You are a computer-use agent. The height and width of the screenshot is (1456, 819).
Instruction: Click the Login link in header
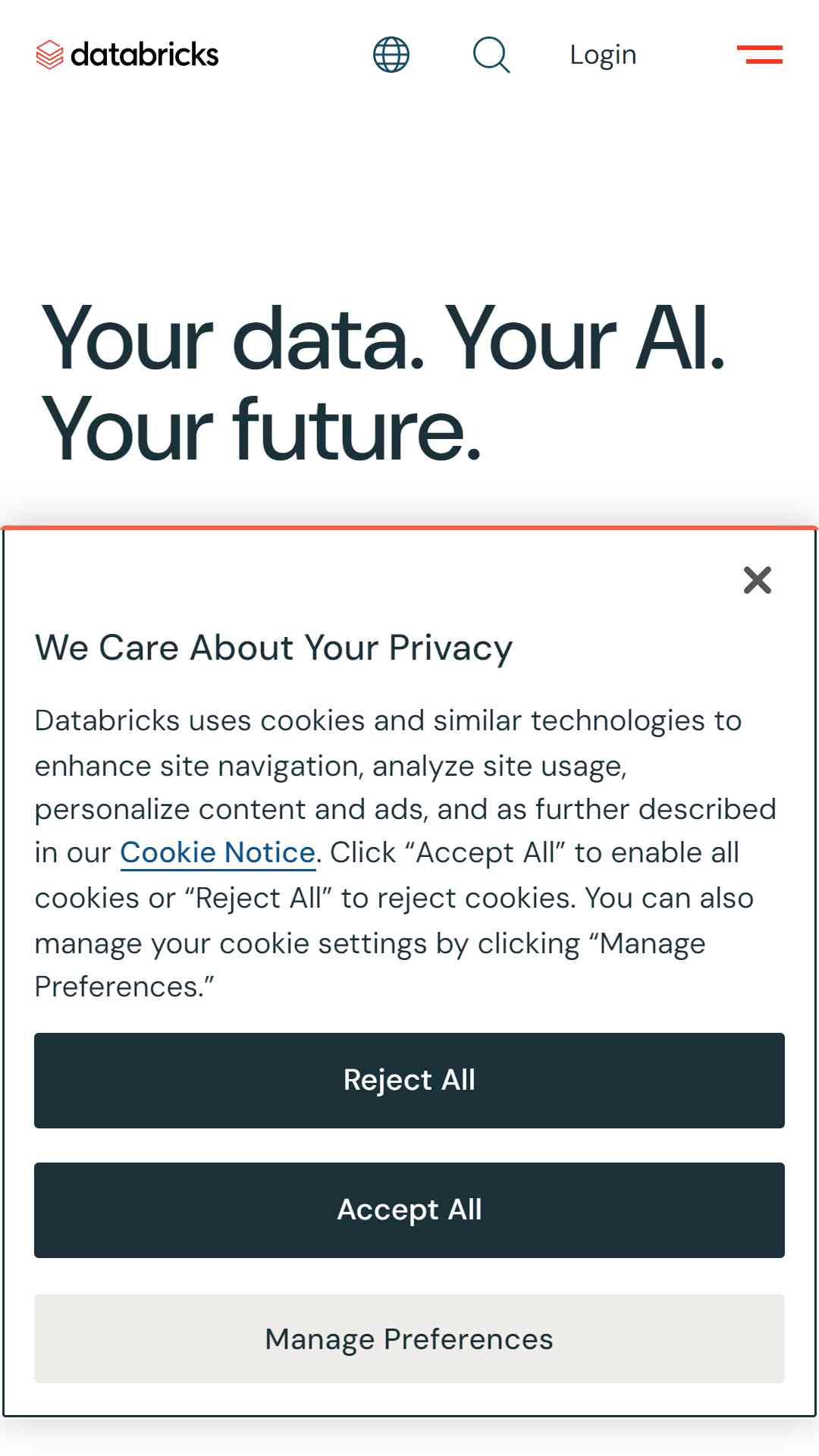pos(603,55)
